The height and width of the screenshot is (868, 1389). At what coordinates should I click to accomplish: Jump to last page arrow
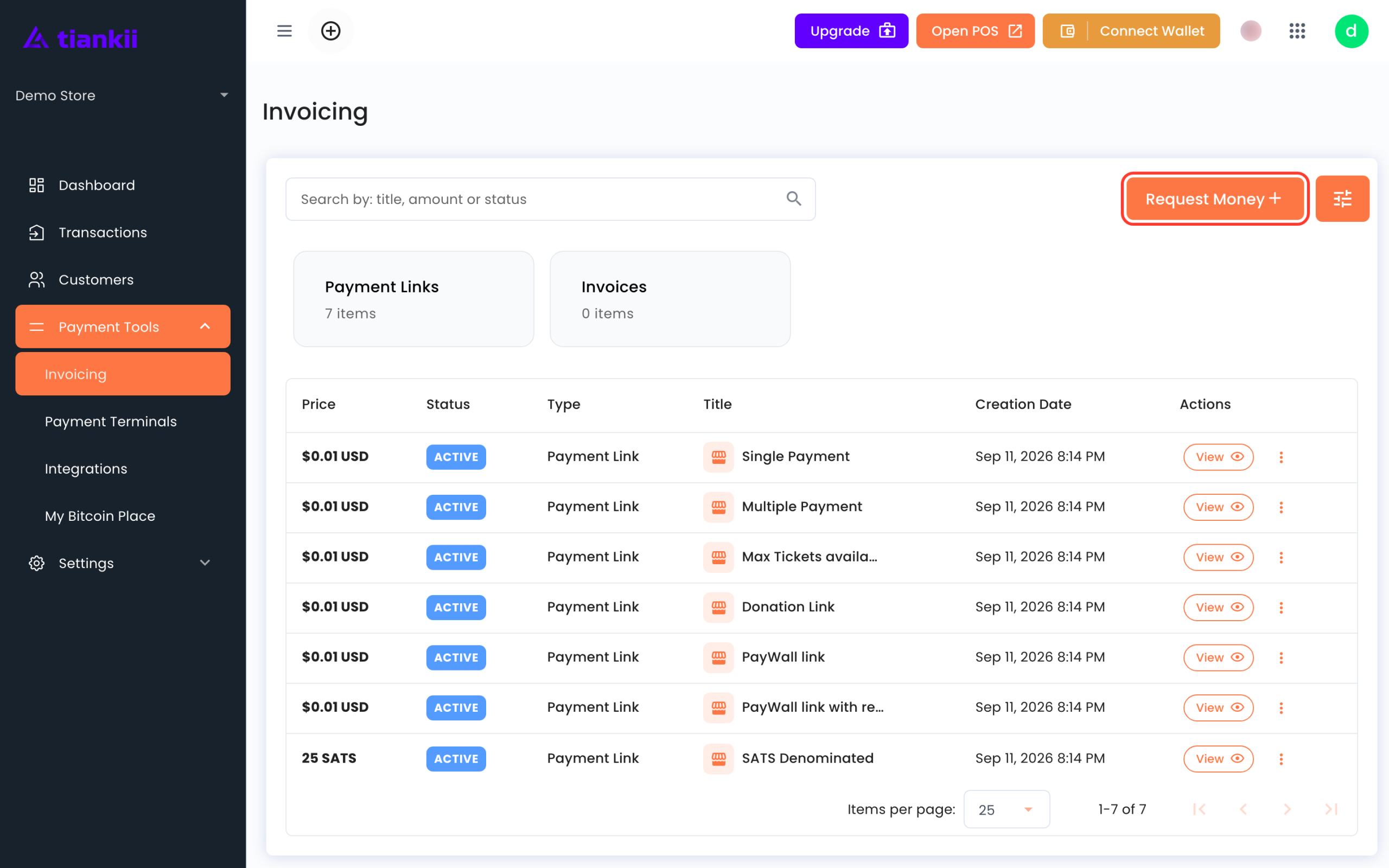pos(1331,809)
